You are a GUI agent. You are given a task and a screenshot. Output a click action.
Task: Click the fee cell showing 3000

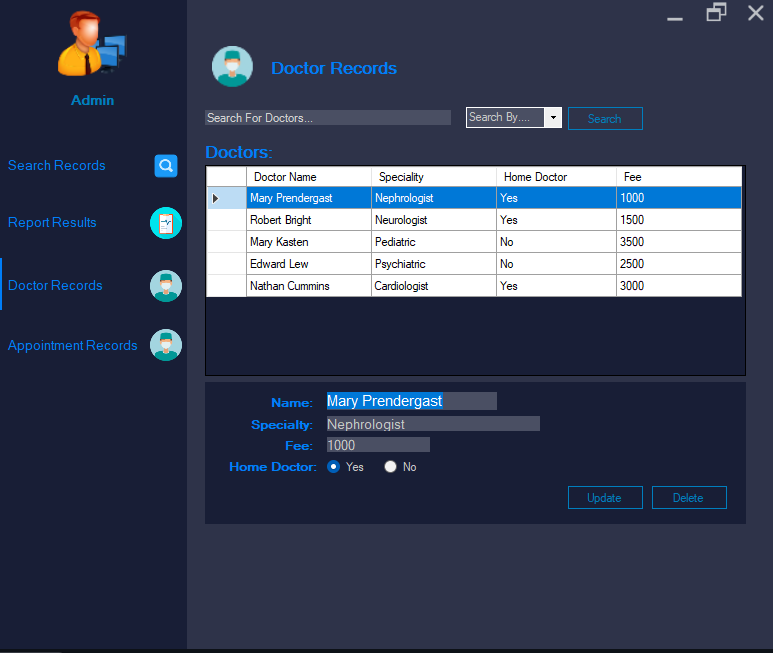[x=679, y=286]
